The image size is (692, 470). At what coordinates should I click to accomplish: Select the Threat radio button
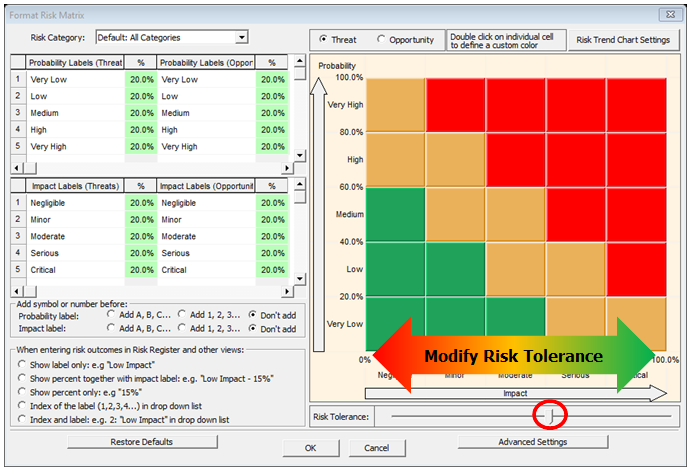click(323, 39)
